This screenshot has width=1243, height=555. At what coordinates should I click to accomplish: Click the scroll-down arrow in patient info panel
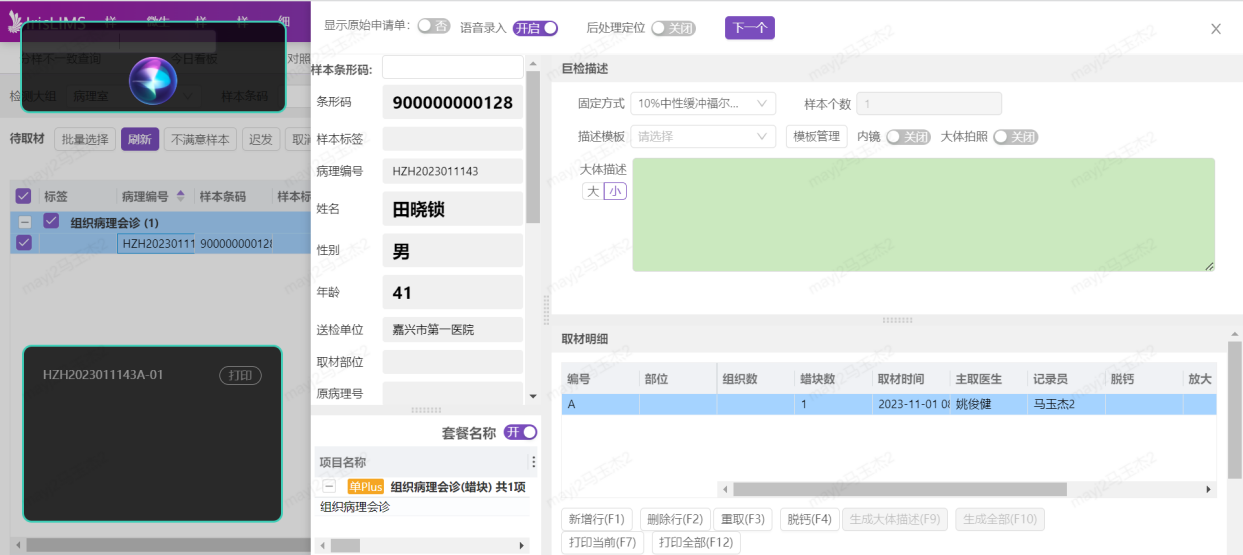click(533, 397)
